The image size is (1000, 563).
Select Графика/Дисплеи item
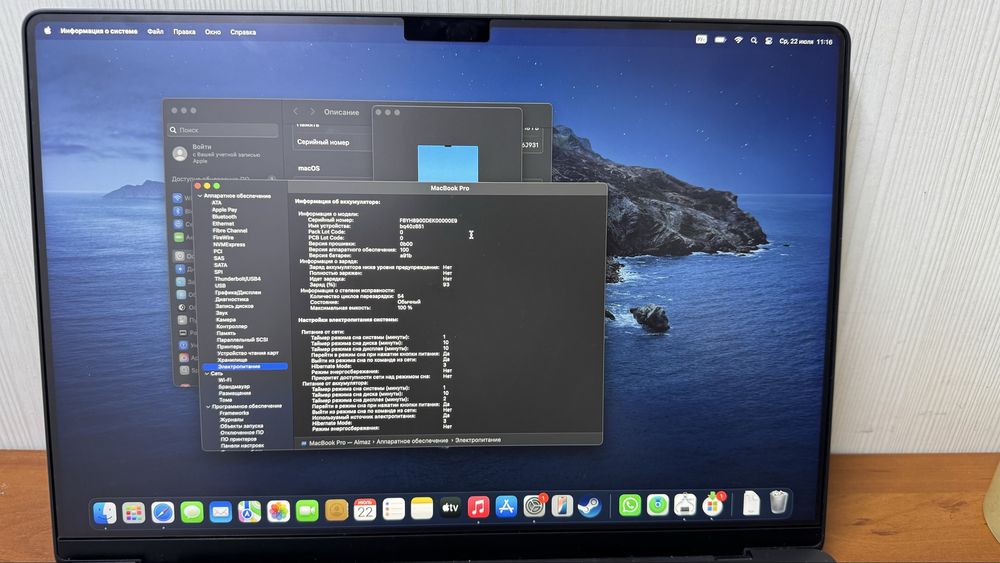coord(238,293)
